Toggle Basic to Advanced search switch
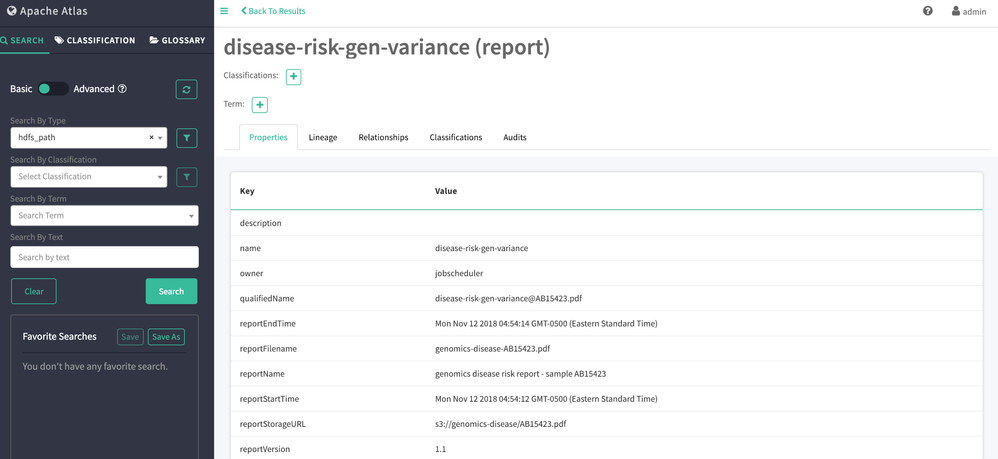998x459 pixels. tap(52, 89)
